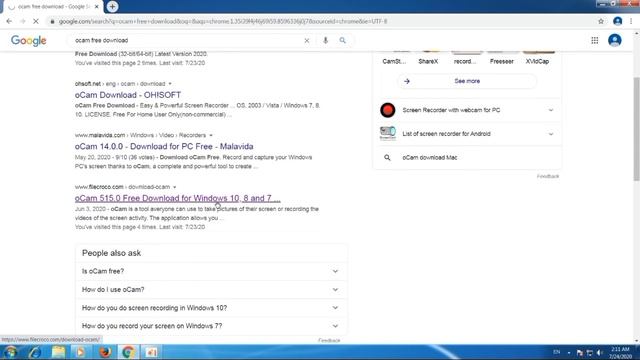The width and height of the screenshot is (640, 360).
Task: Select the XVidCap related search
Action: [x=537, y=61]
